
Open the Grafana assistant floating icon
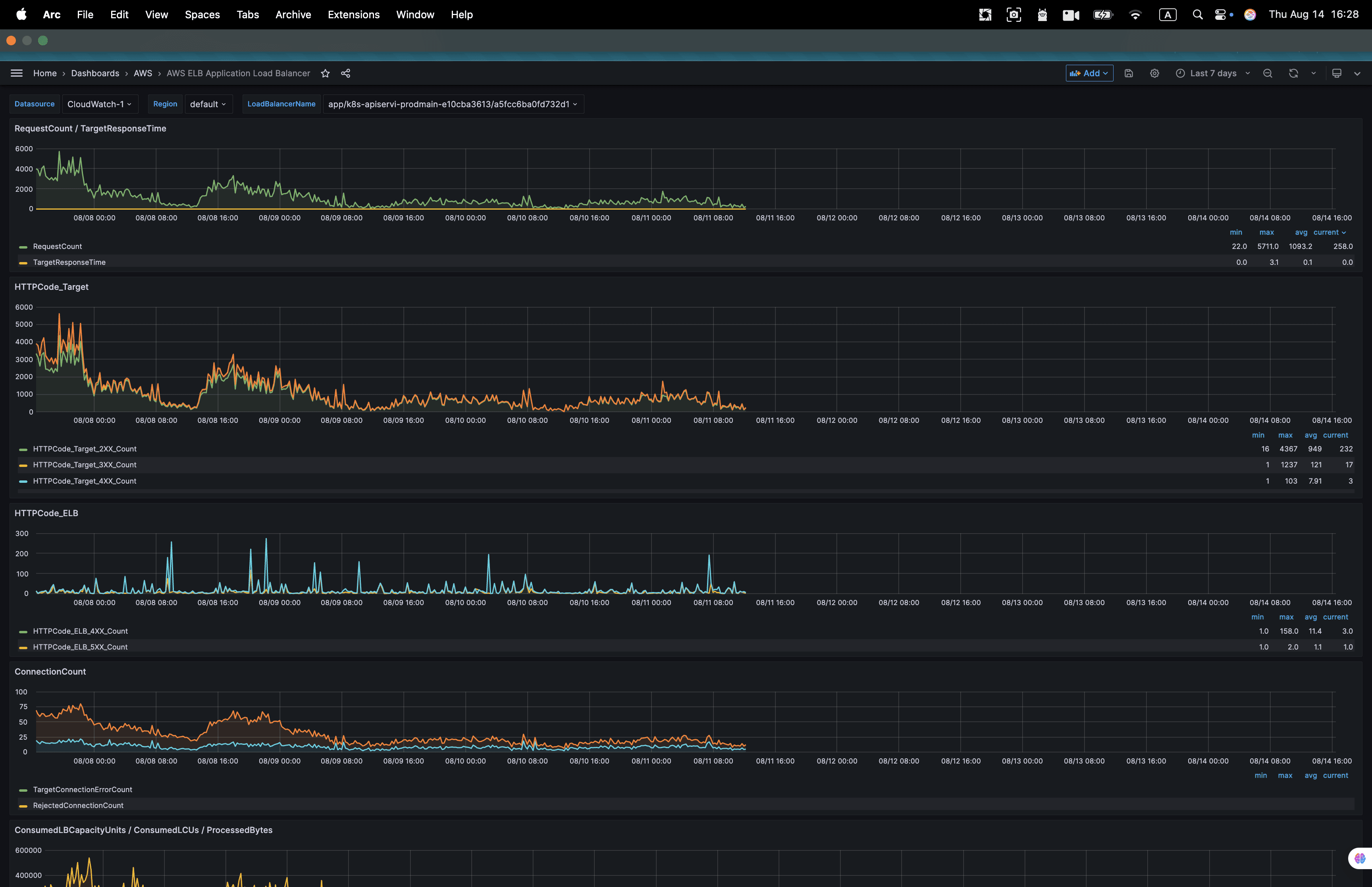pyautogui.click(x=1360, y=858)
